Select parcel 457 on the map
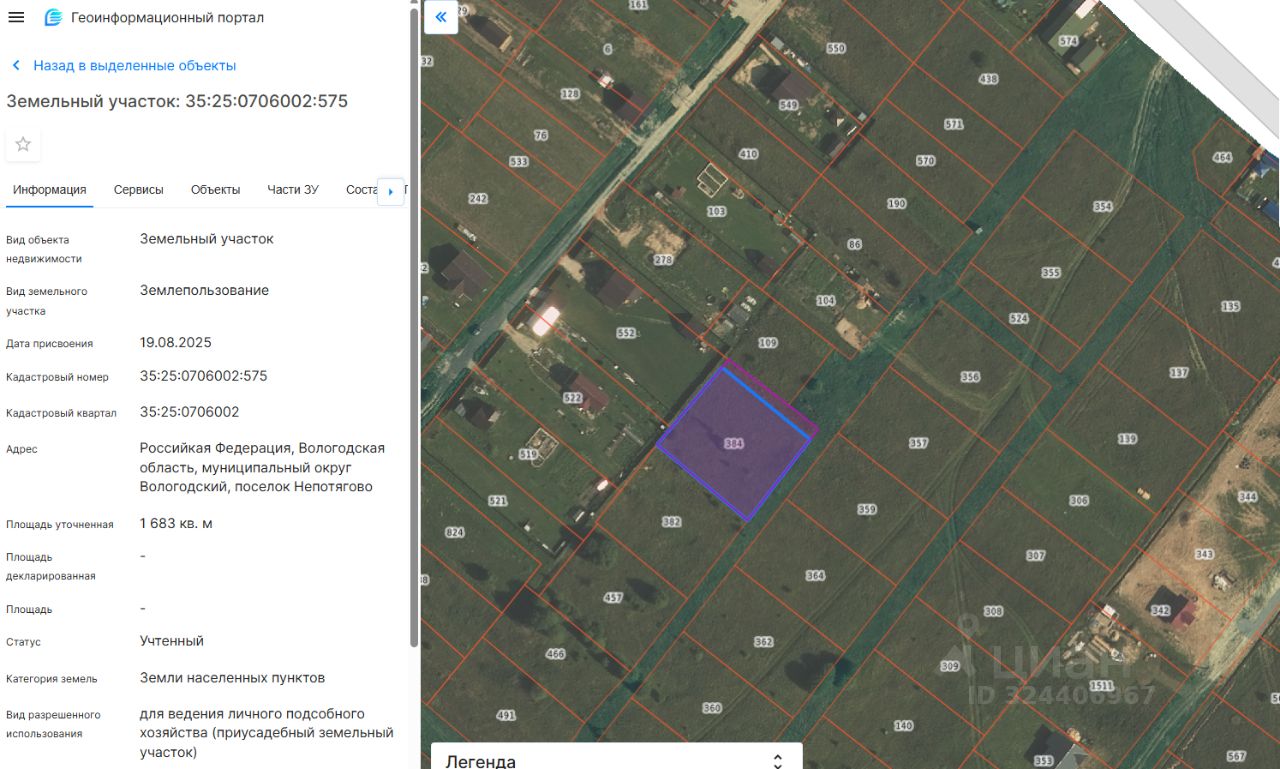The height and width of the screenshot is (769, 1280). [613, 598]
